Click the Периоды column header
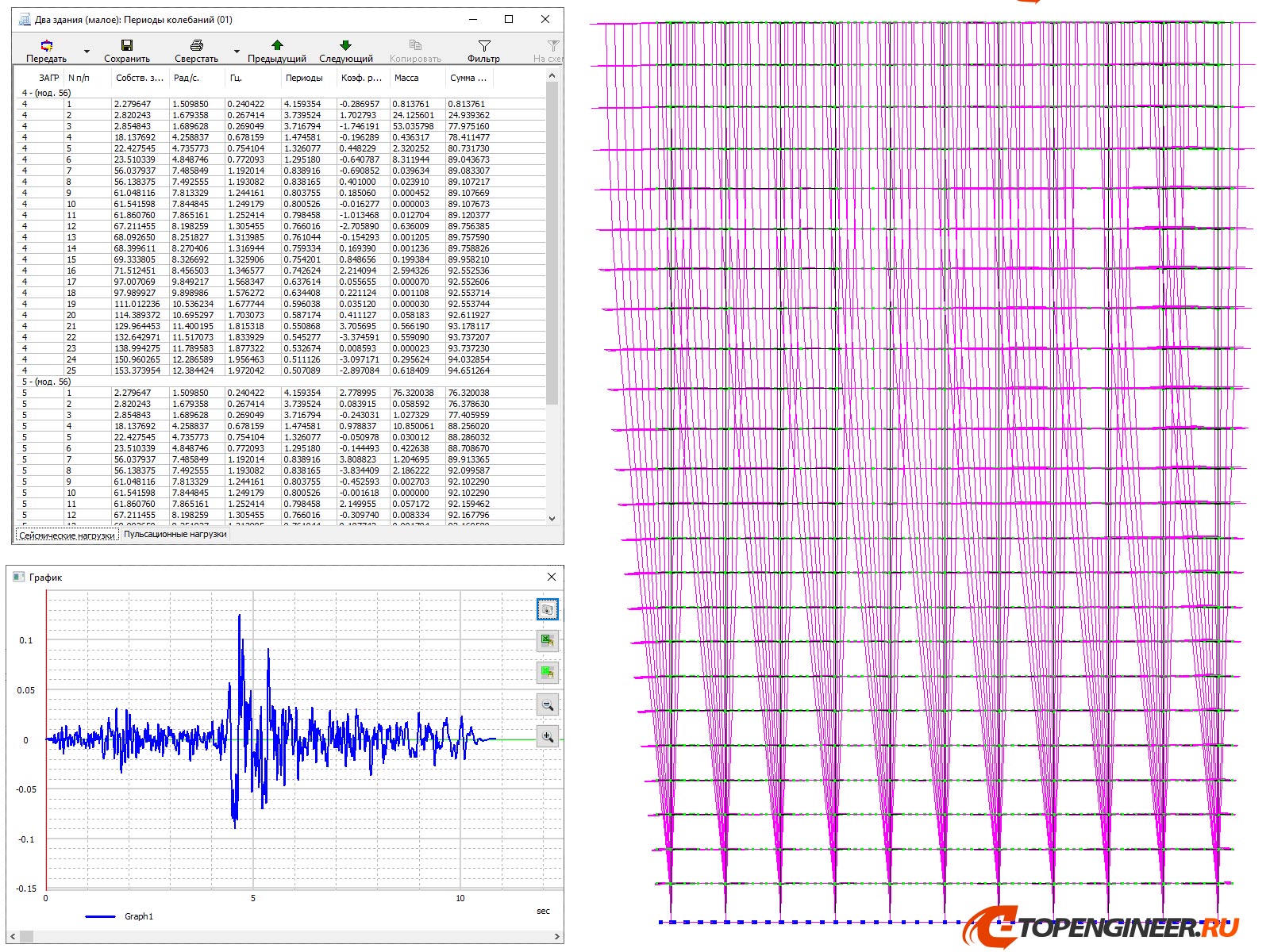 [304, 78]
